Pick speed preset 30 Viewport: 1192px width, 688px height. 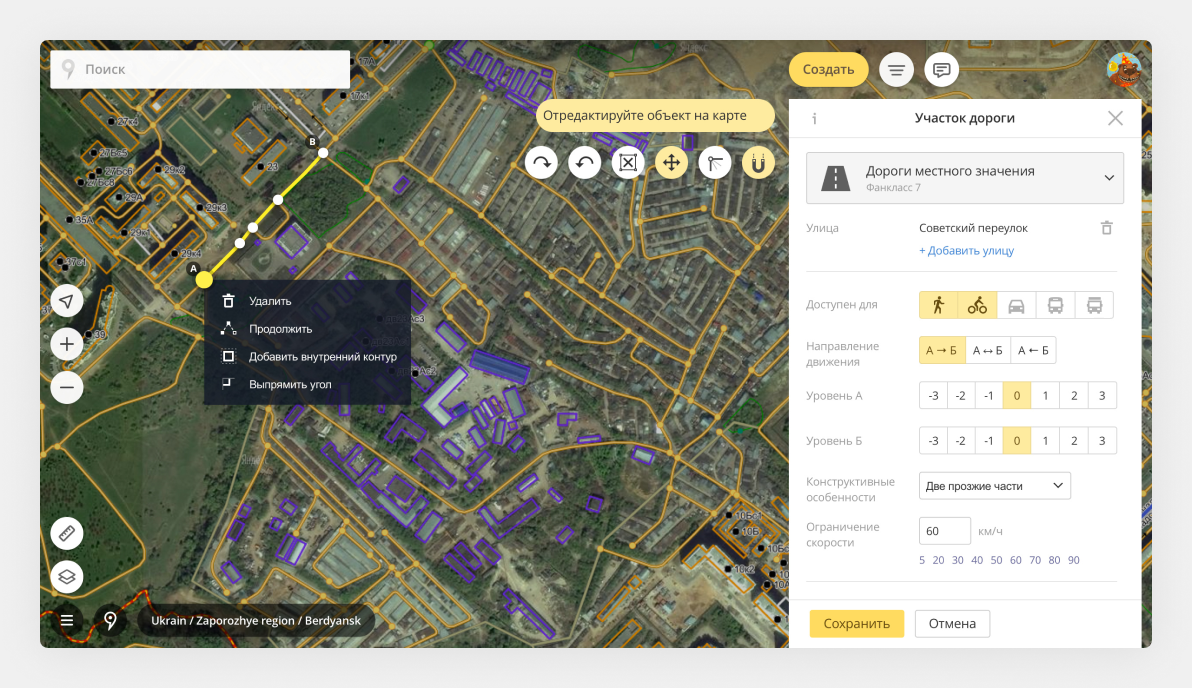pos(958,560)
